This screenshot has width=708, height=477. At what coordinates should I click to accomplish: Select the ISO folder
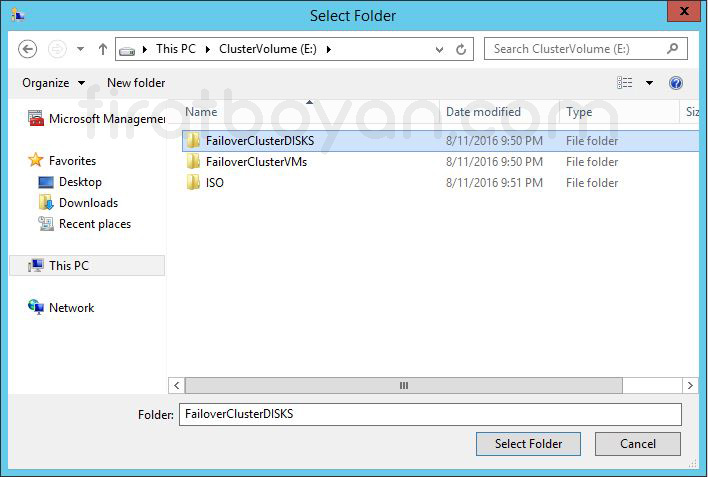click(214, 182)
